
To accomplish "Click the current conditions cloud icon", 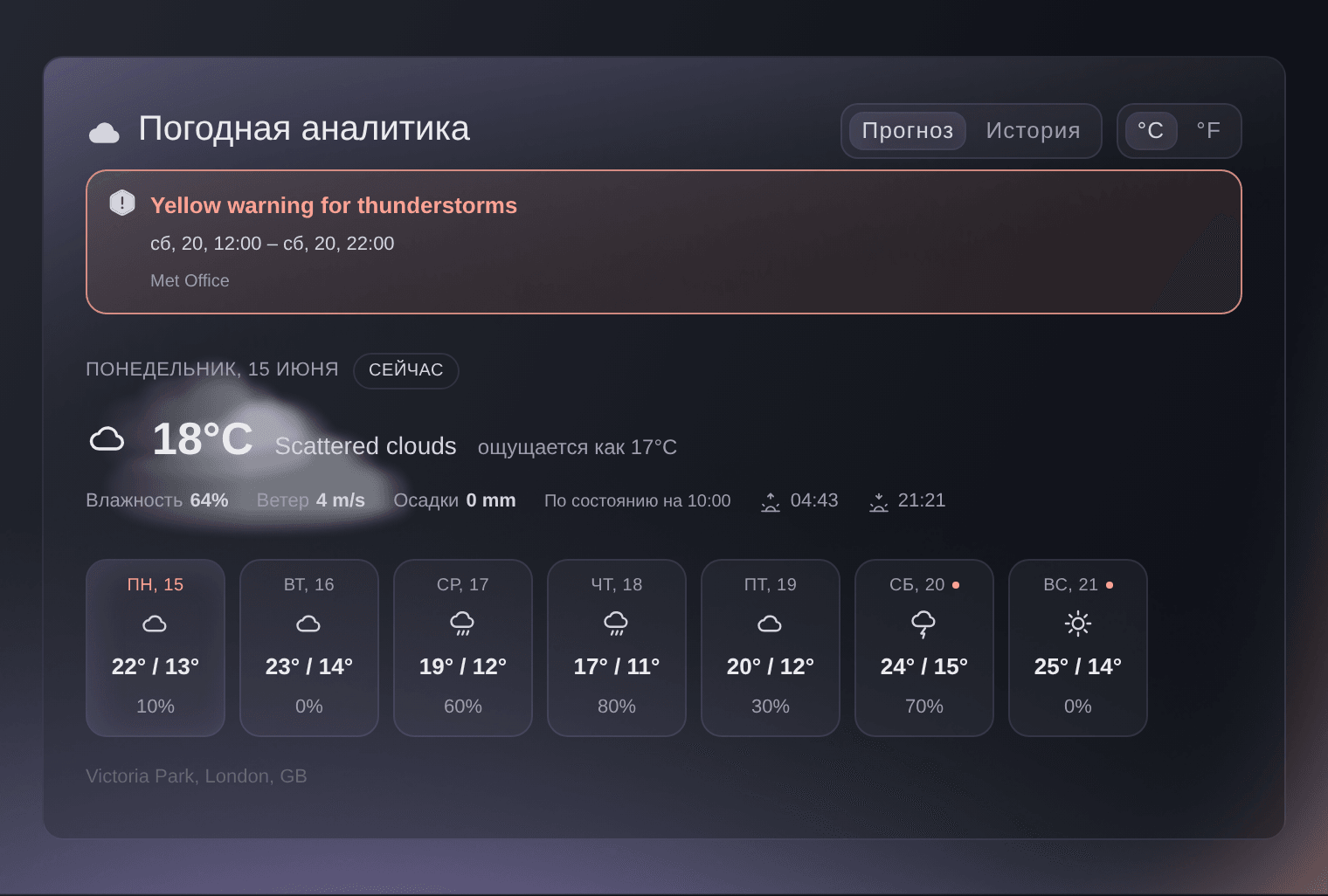I will pos(107,438).
